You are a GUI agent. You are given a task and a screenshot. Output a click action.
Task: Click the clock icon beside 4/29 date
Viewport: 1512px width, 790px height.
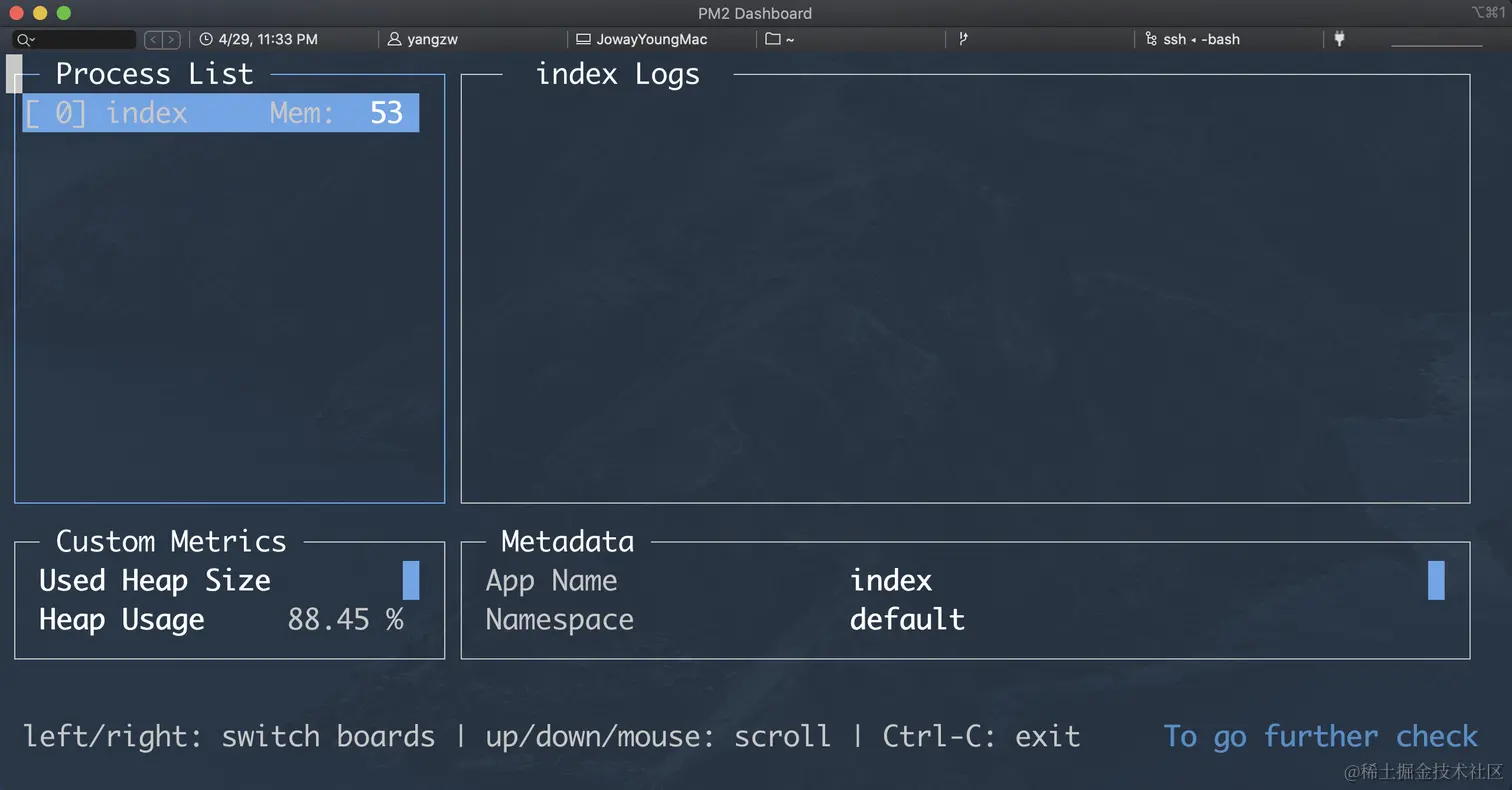206,40
